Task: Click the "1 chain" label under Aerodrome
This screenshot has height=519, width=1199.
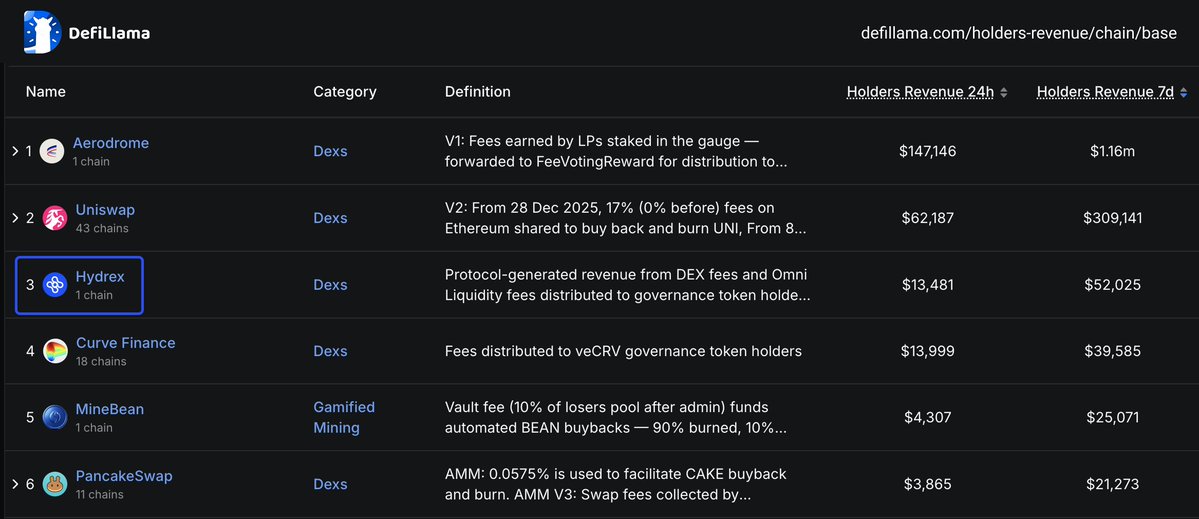Action: tap(91, 161)
